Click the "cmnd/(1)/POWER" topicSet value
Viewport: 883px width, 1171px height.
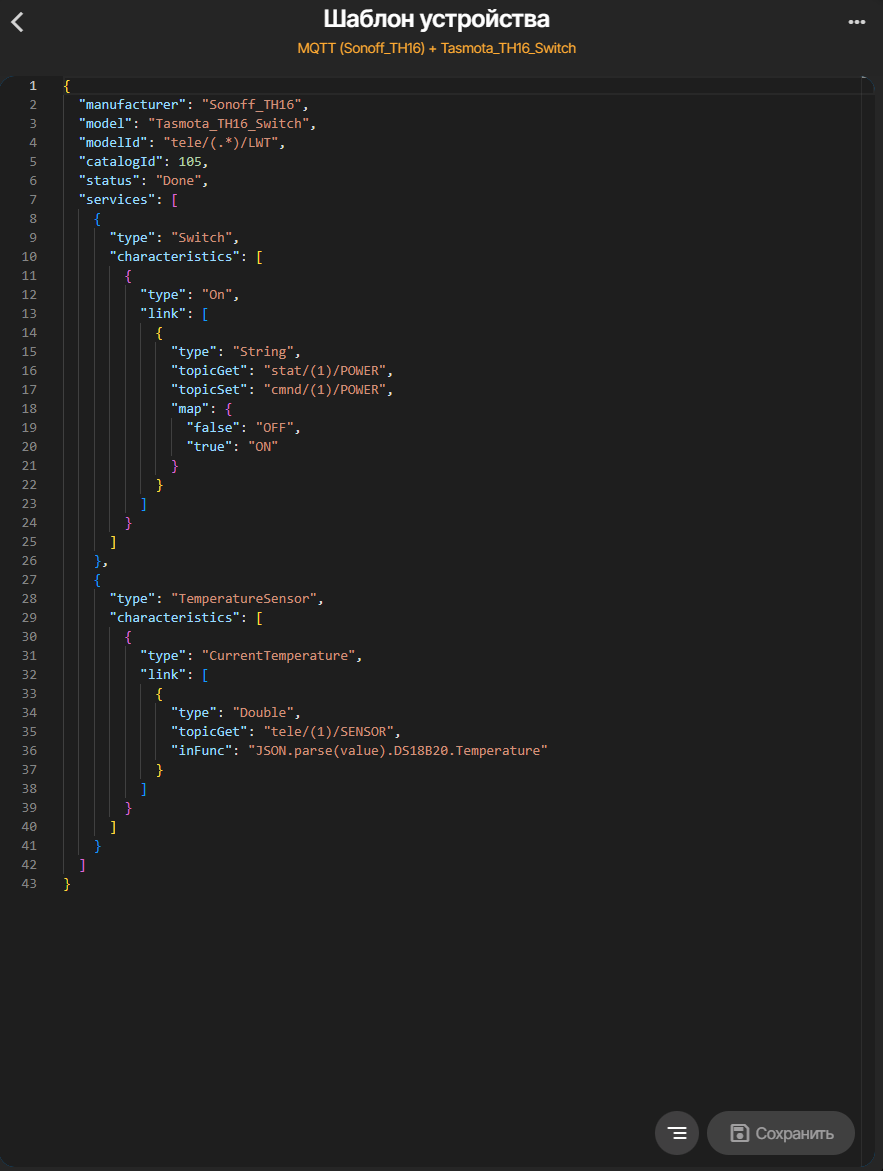pyautogui.click(x=328, y=390)
